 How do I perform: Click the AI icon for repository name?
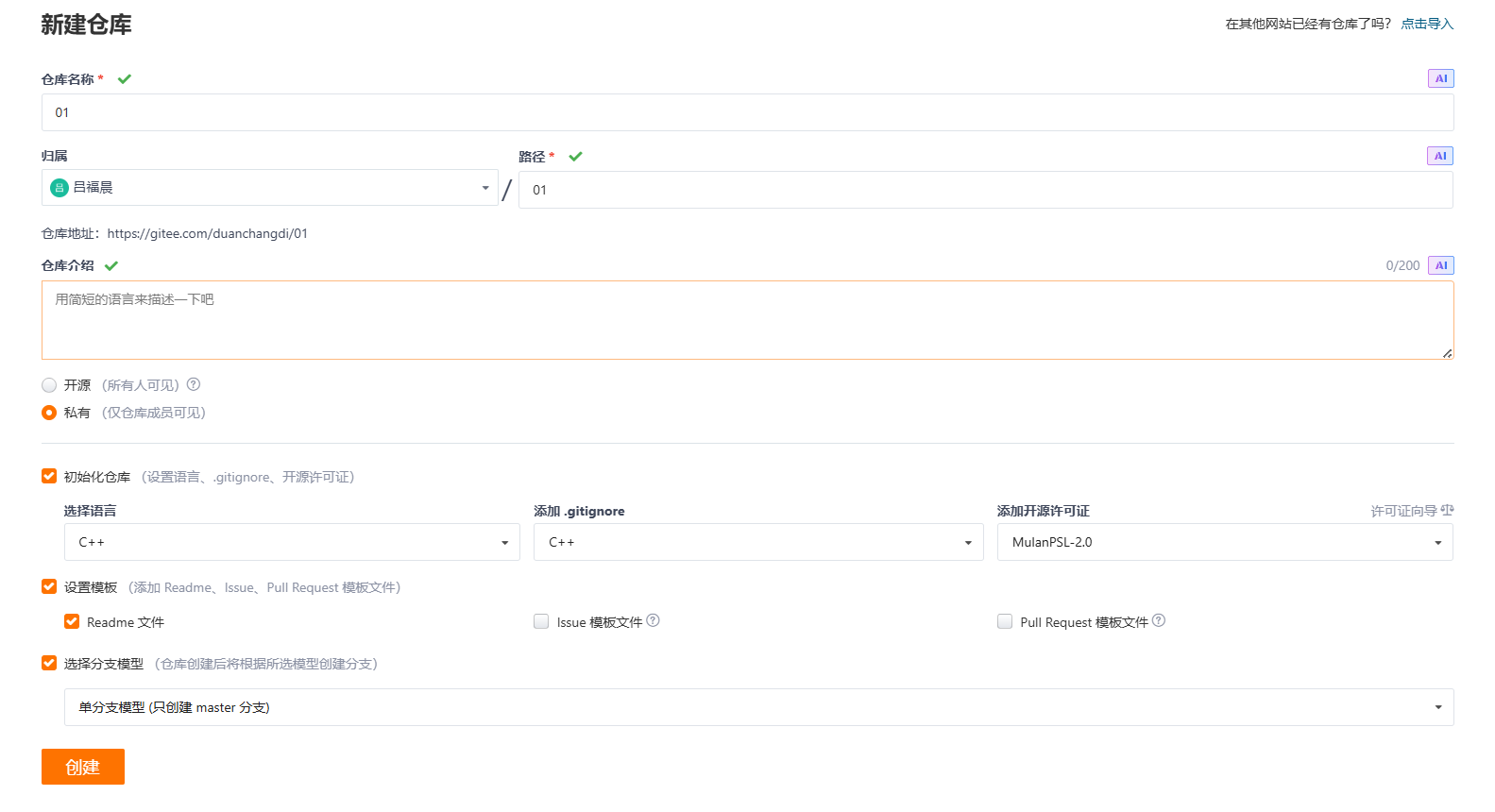tap(1440, 78)
